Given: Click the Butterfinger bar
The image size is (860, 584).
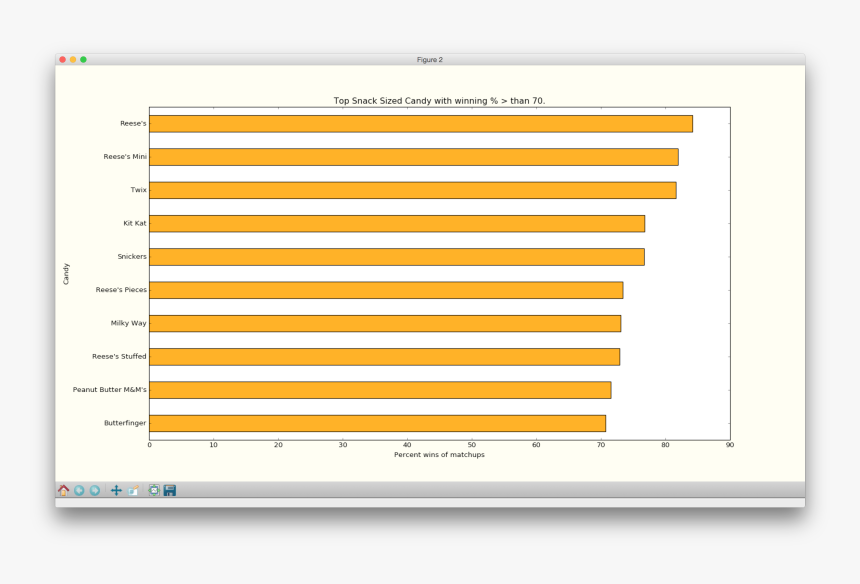Looking at the screenshot, I should [x=377, y=423].
